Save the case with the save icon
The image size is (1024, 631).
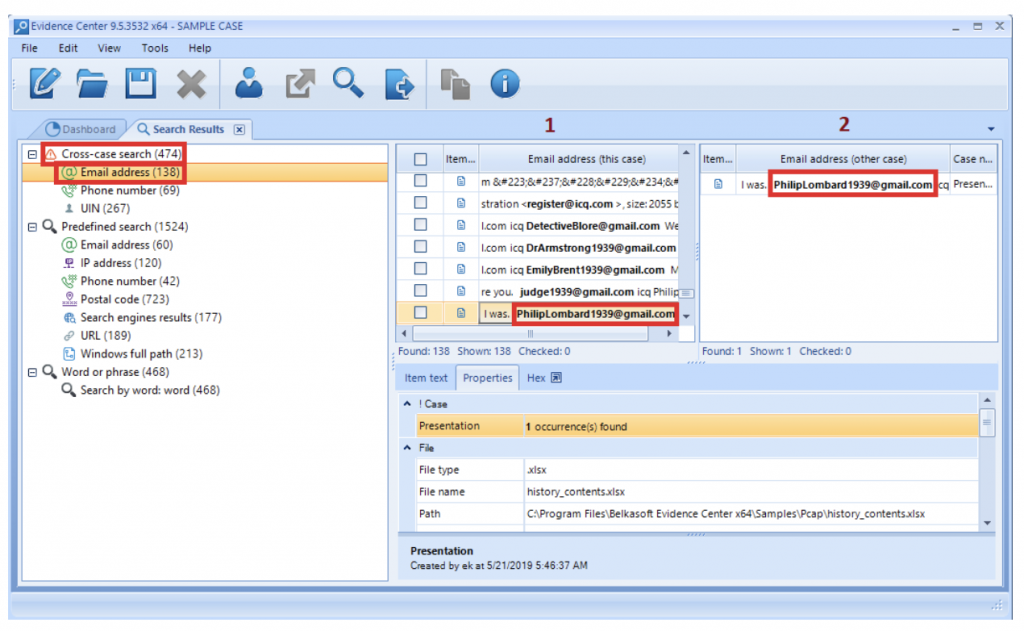tap(140, 83)
